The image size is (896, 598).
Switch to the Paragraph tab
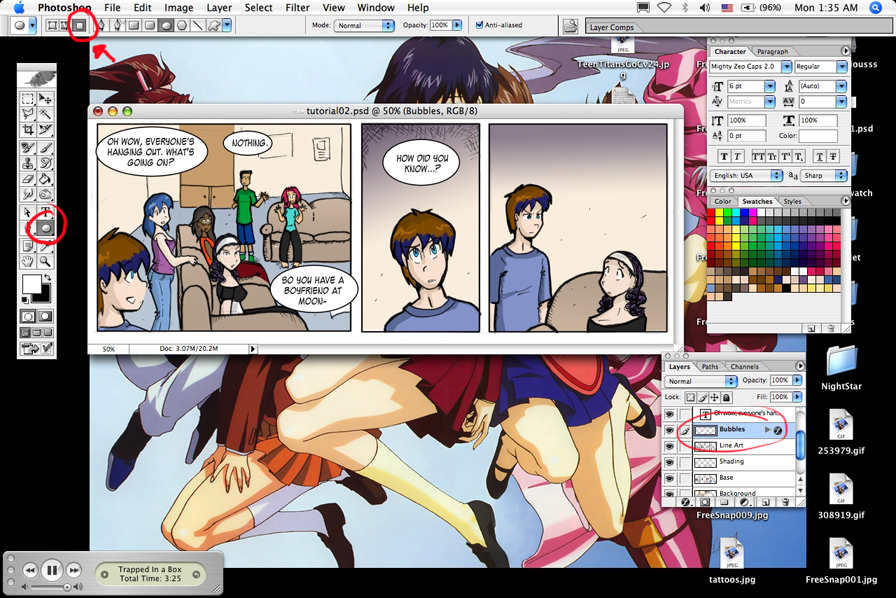pyautogui.click(x=772, y=51)
